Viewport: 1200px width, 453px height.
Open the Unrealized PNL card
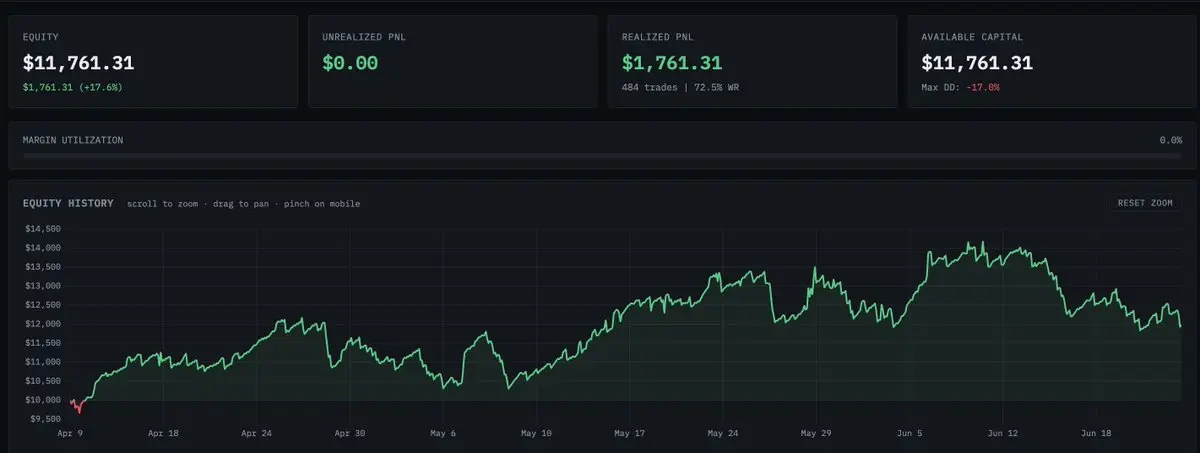click(453, 61)
